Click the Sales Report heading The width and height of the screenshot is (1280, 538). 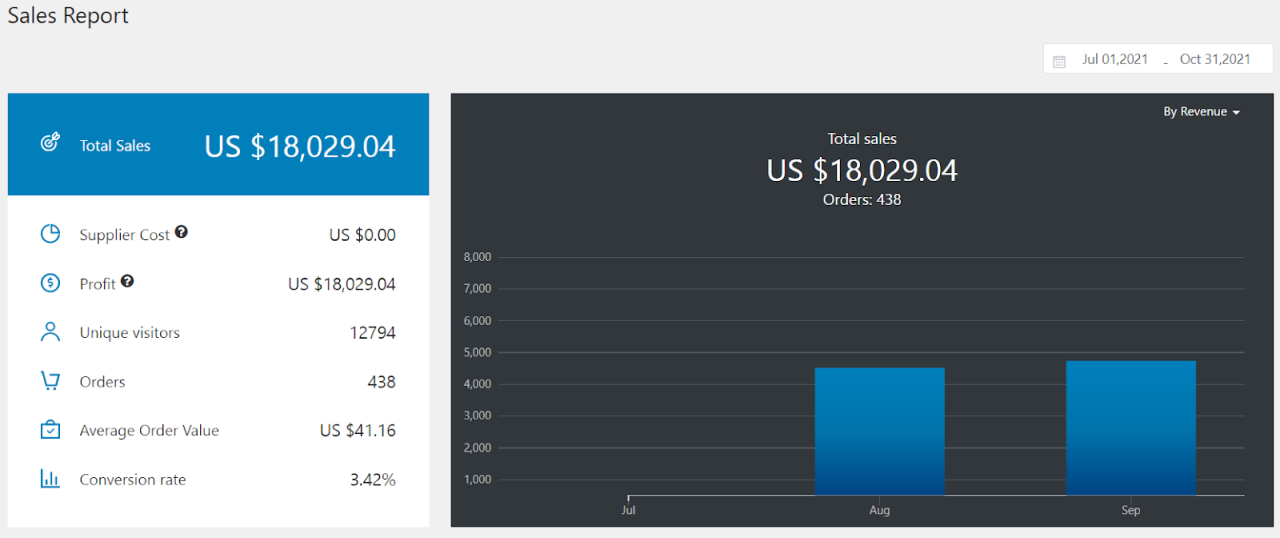[68, 16]
